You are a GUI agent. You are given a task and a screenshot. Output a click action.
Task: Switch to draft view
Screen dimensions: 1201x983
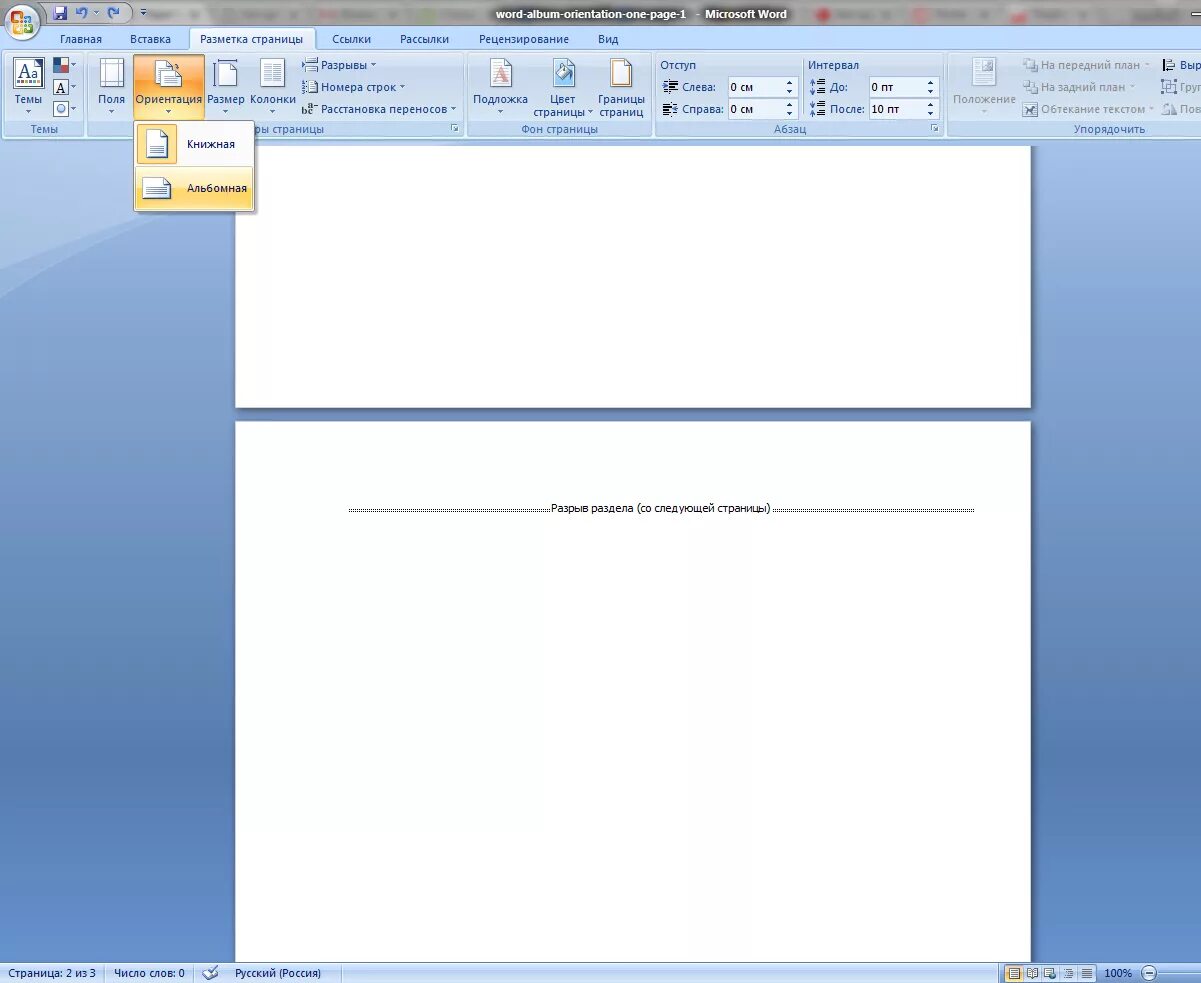point(1086,973)
